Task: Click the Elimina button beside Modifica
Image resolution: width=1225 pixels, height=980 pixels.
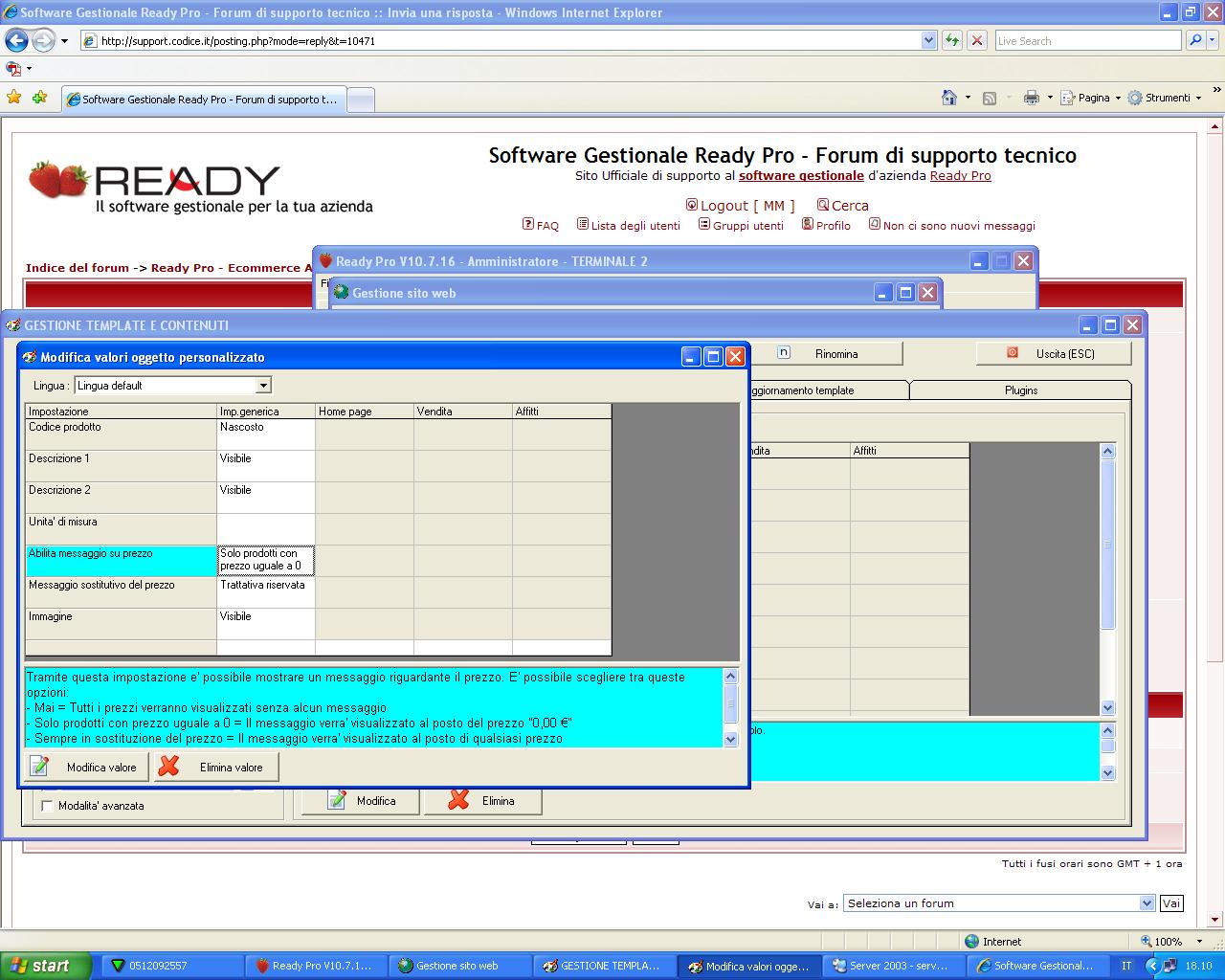Action: coord(483,801)
